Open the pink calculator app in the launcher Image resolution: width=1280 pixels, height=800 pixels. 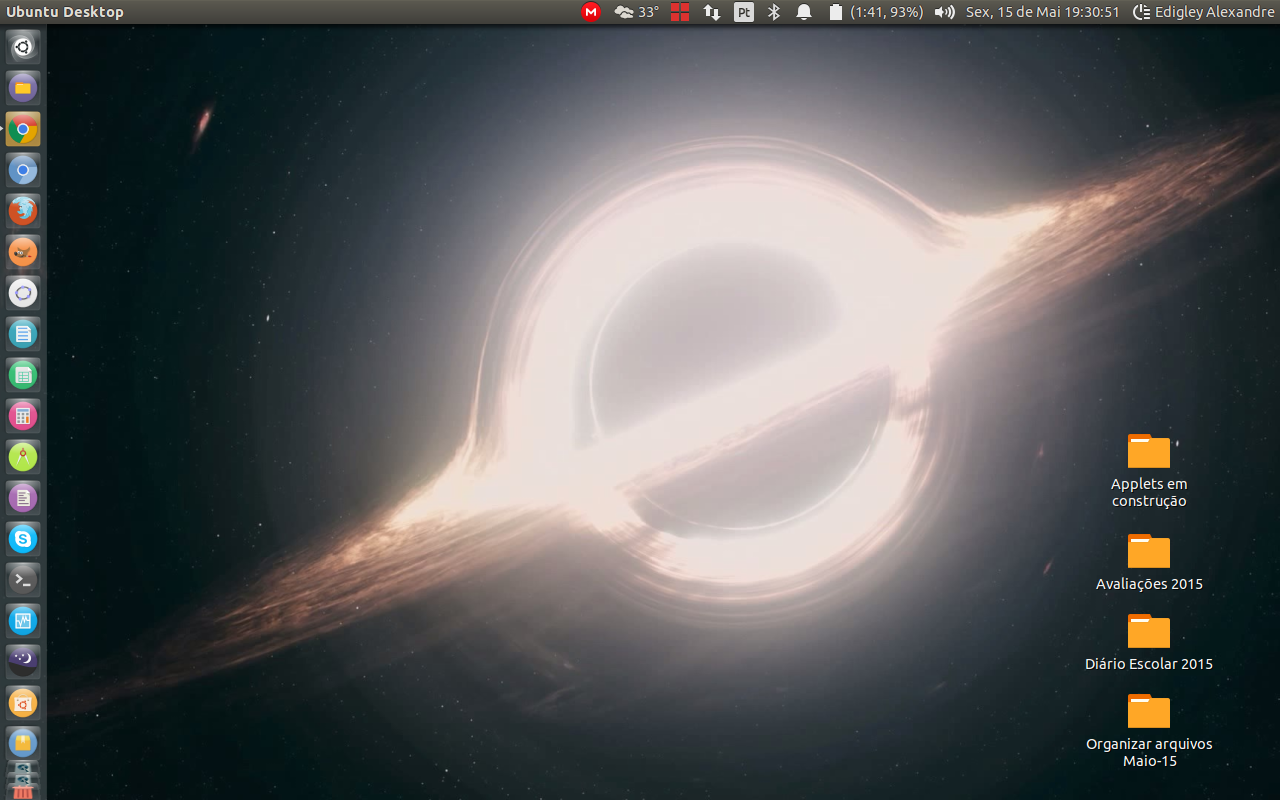pos(23,416)
